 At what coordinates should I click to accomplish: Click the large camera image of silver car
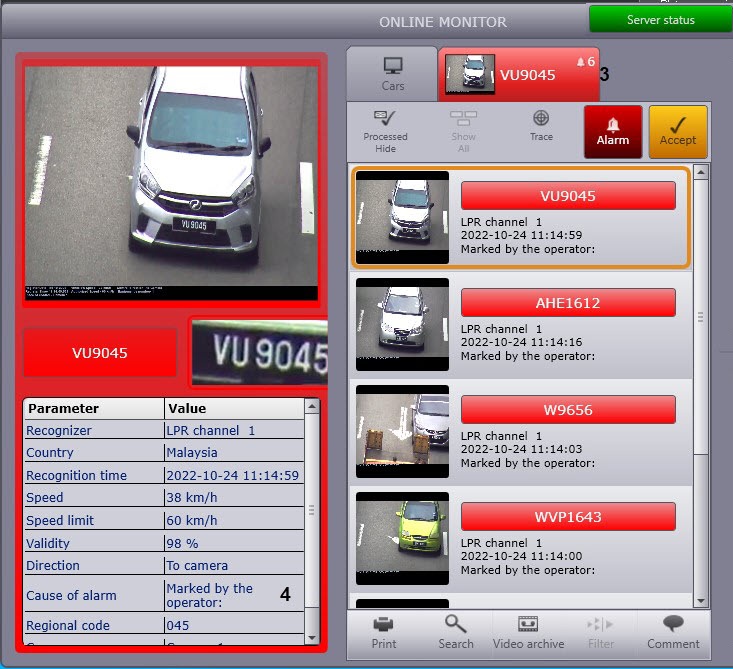tap(171, 183)
